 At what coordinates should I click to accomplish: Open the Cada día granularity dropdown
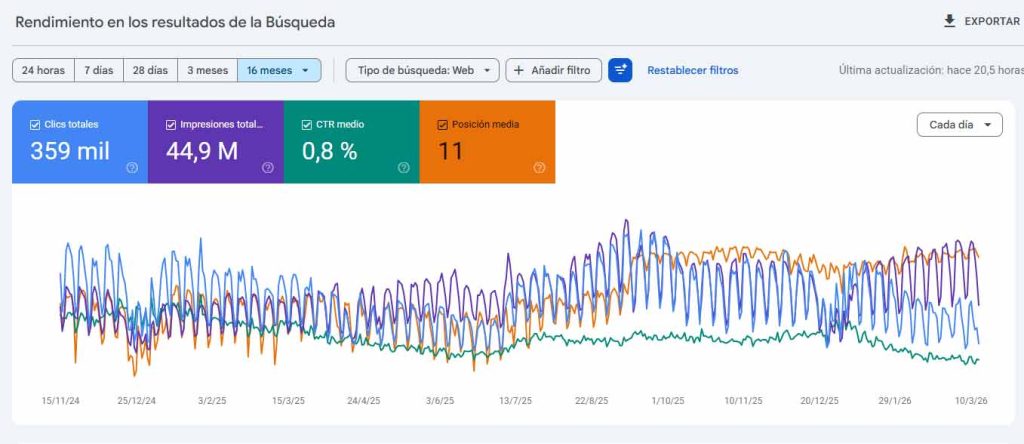click(959, 125)
